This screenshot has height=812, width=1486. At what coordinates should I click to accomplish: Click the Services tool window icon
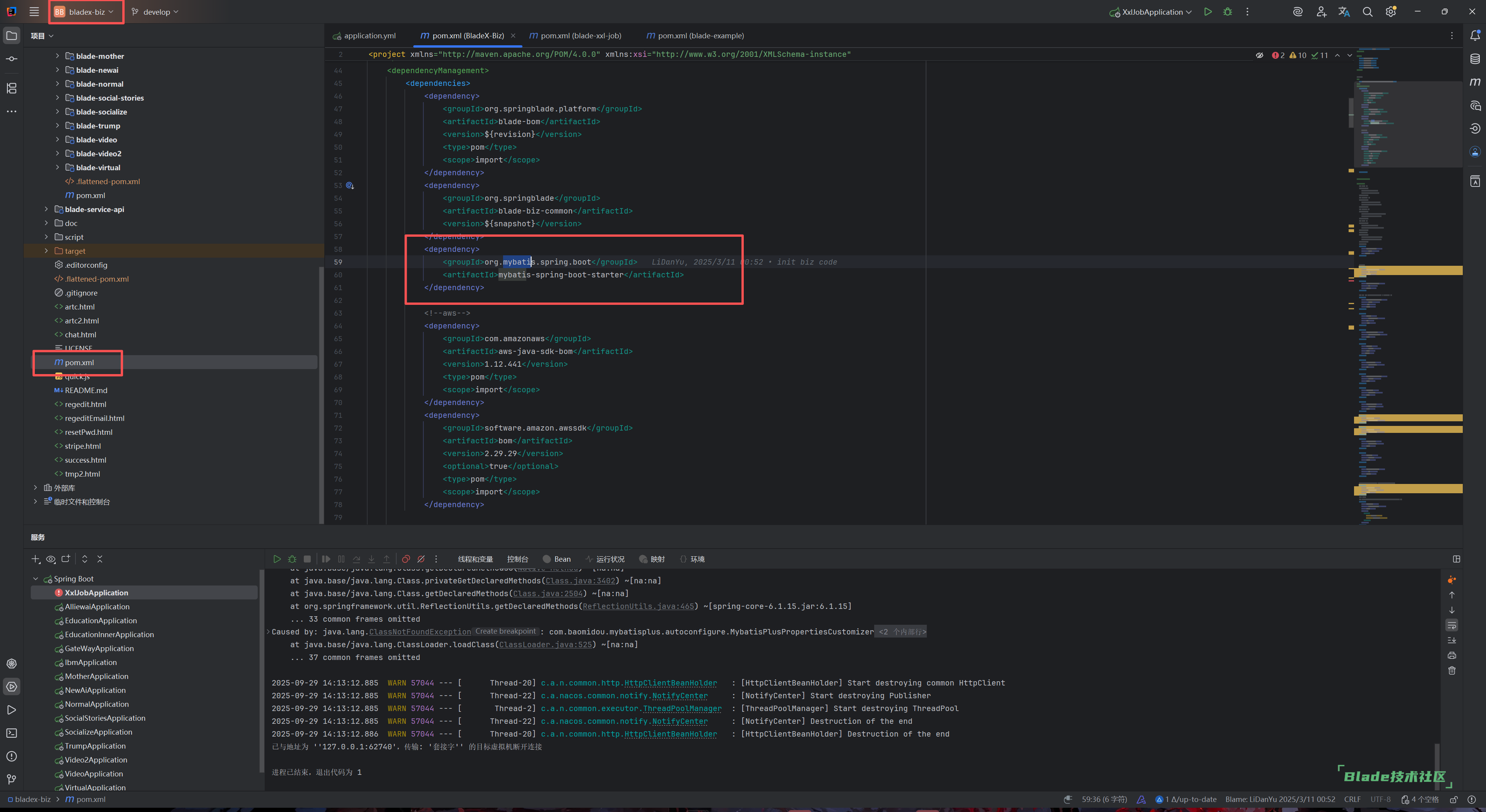[x=12, y=686]
